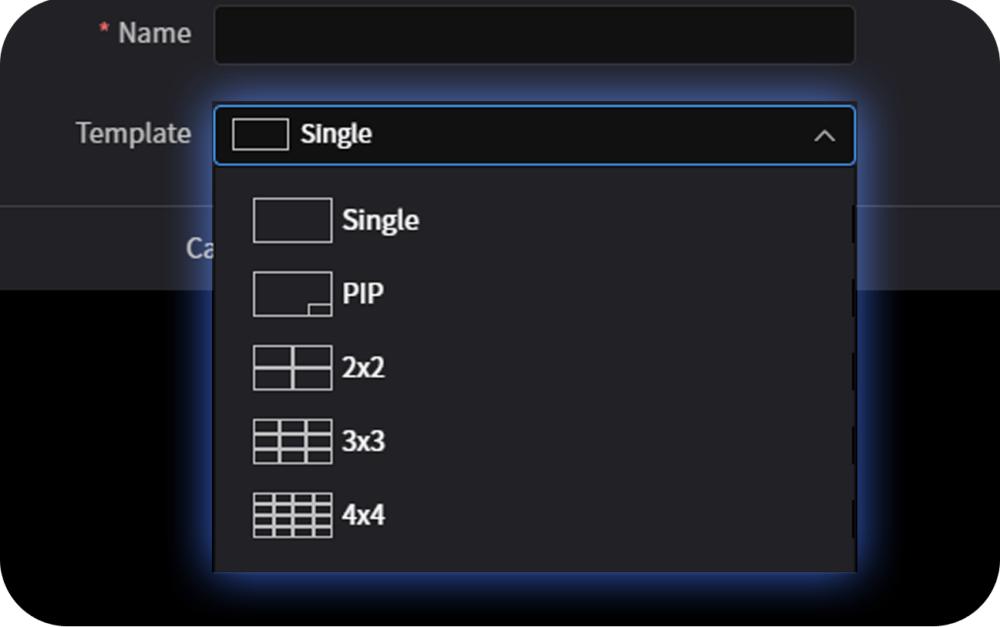Viewport: 1000px width, 627px height.
Task: Focus the Name text input field
Action: [x=534, y=35]
